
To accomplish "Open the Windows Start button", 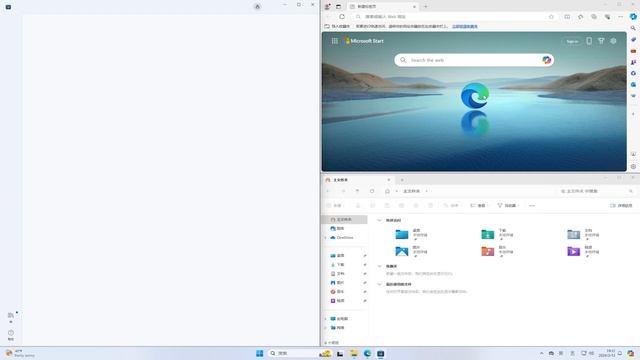I will [260, 353].
